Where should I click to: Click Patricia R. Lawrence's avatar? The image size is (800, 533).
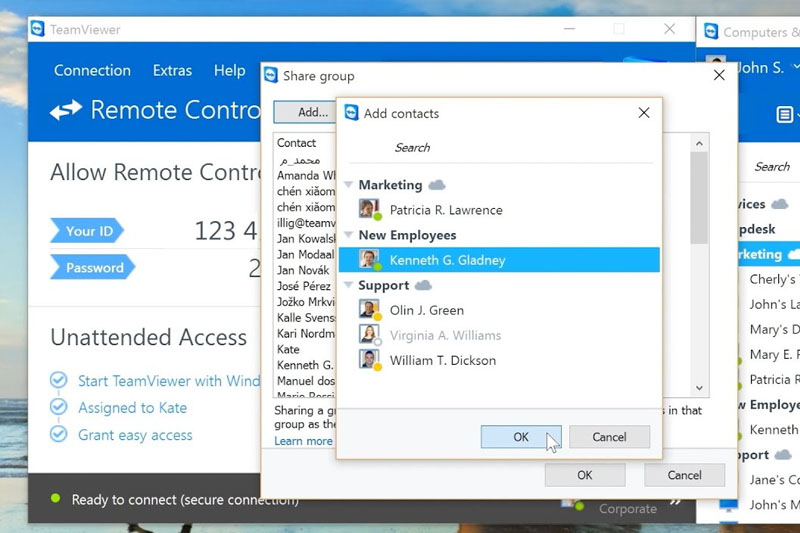[x=369, y=209]
